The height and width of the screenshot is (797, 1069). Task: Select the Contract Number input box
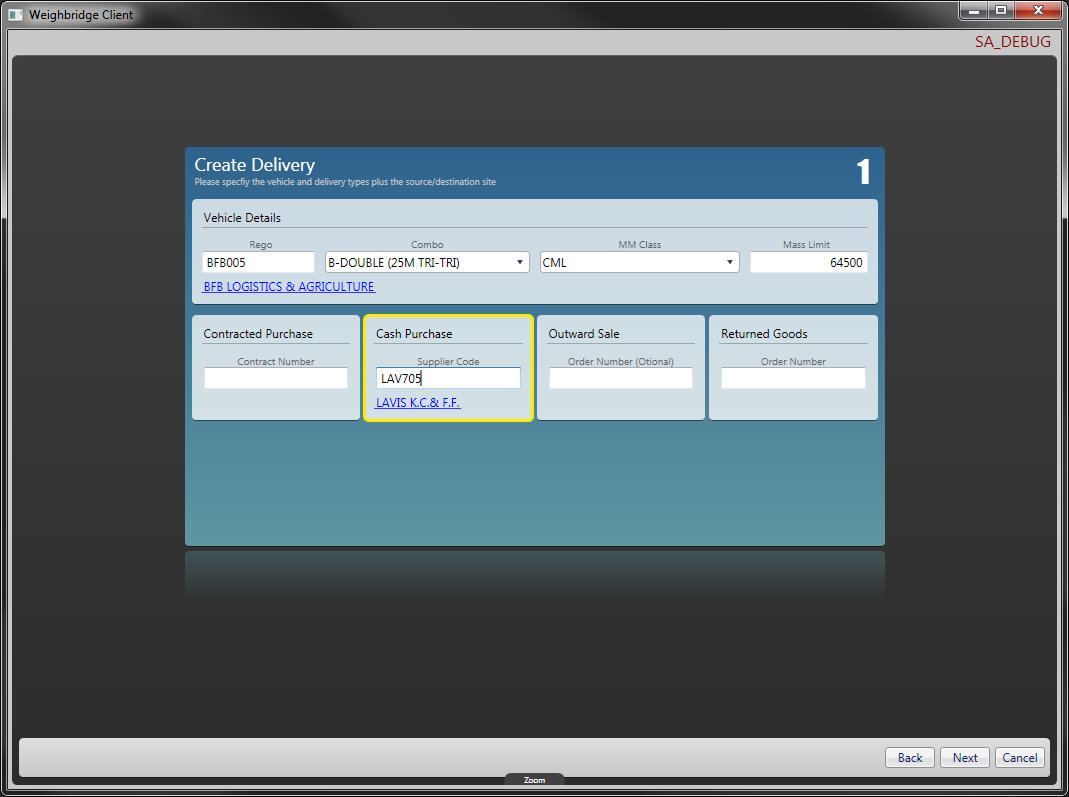(x=276, y=379)
